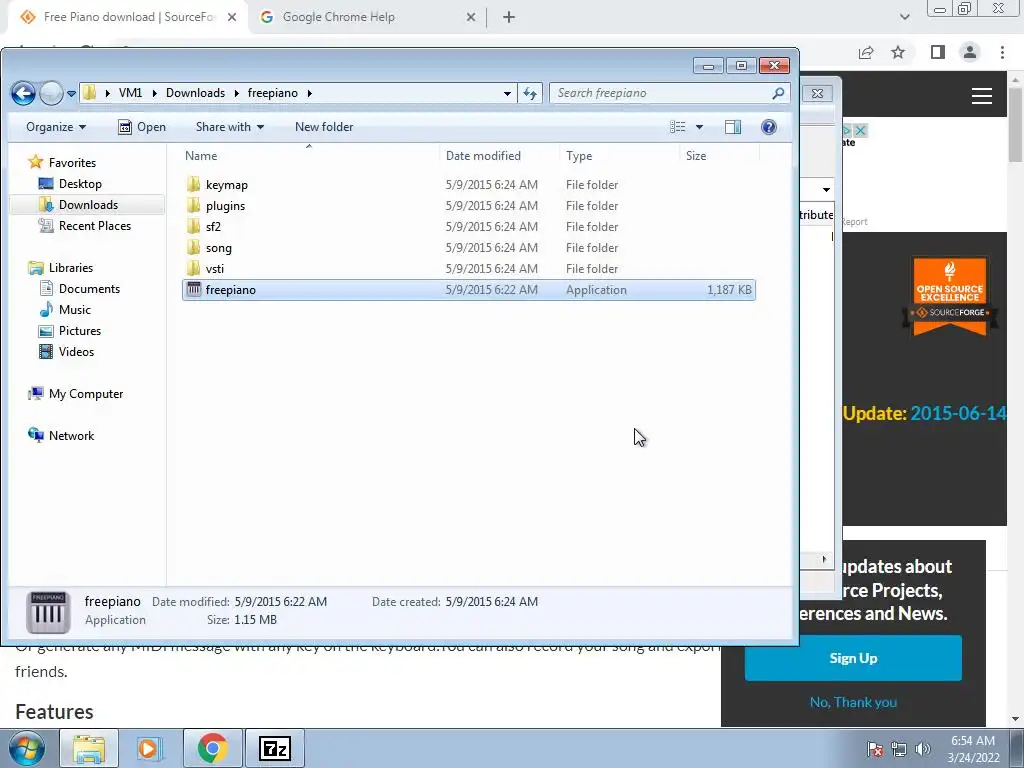This screenshot has width=1024, height=768.
Task: Close the Google Chrome Help tab
Action: click(471, 17)
